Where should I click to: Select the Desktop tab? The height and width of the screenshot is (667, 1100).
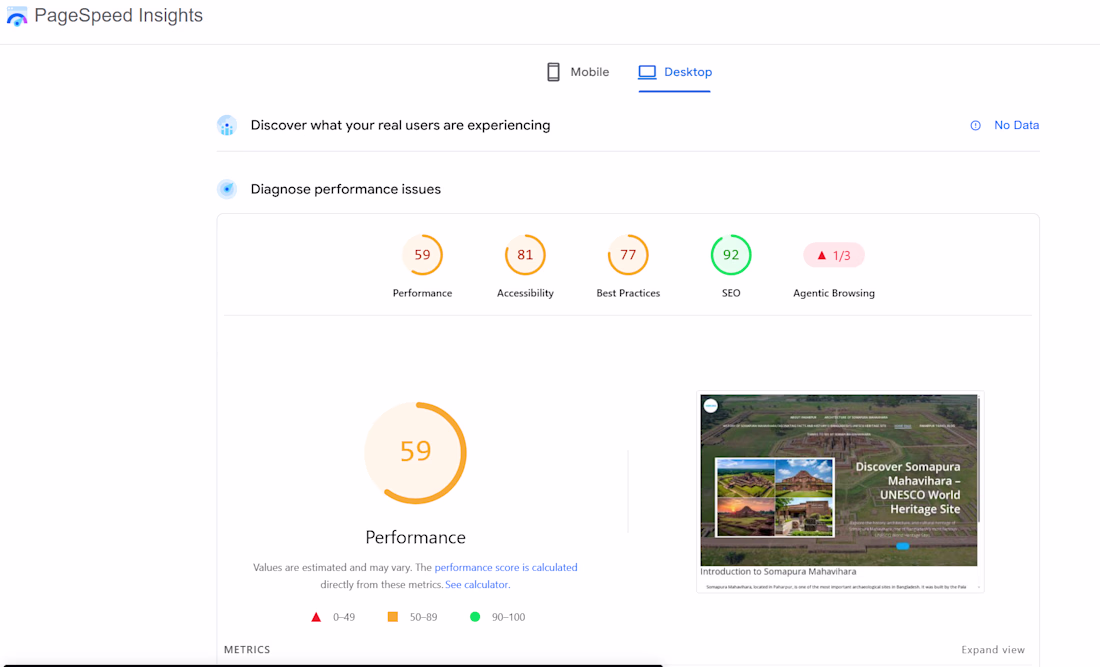click(675, 72)
